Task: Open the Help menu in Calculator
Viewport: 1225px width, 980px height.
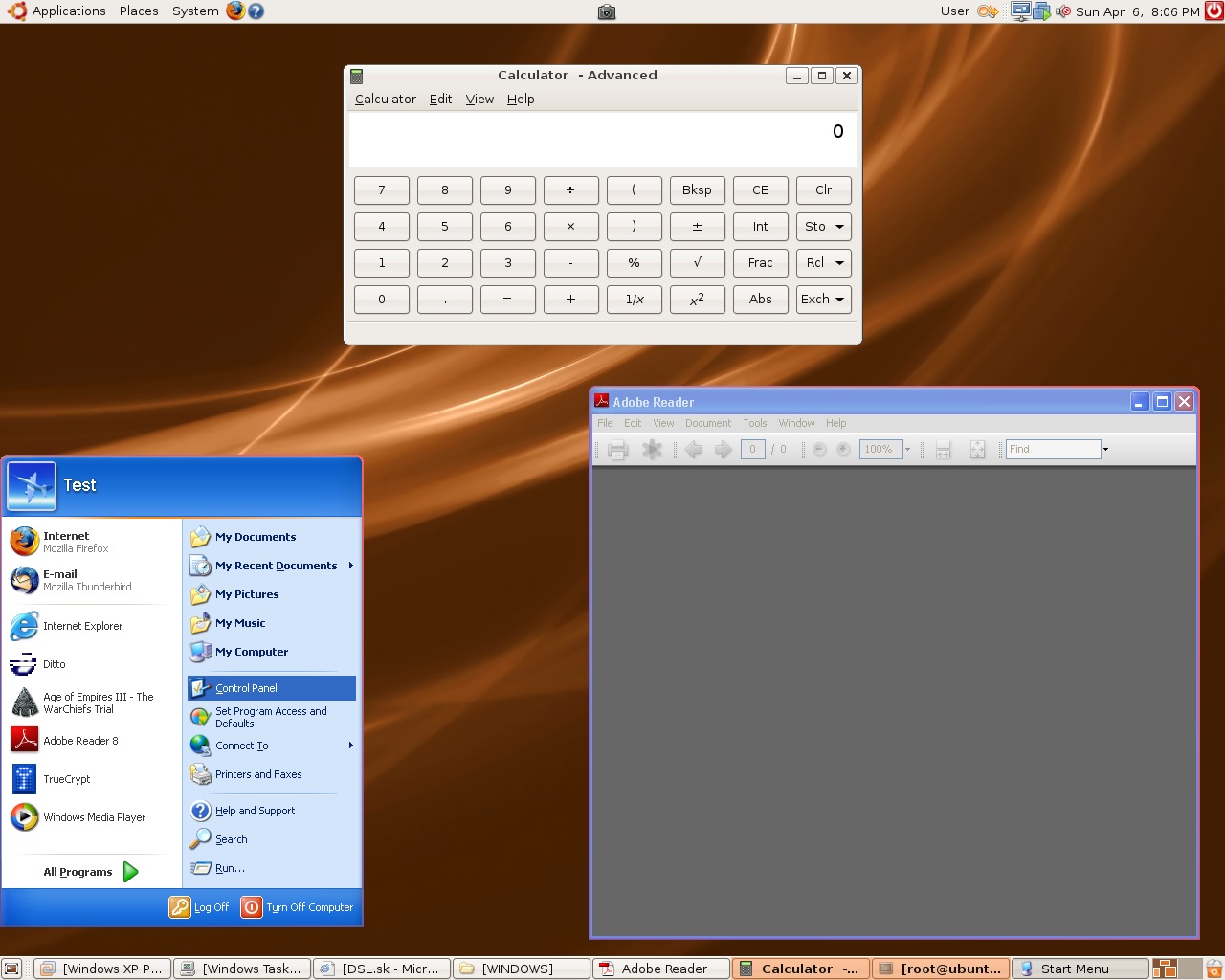Action: coord(521,100)
